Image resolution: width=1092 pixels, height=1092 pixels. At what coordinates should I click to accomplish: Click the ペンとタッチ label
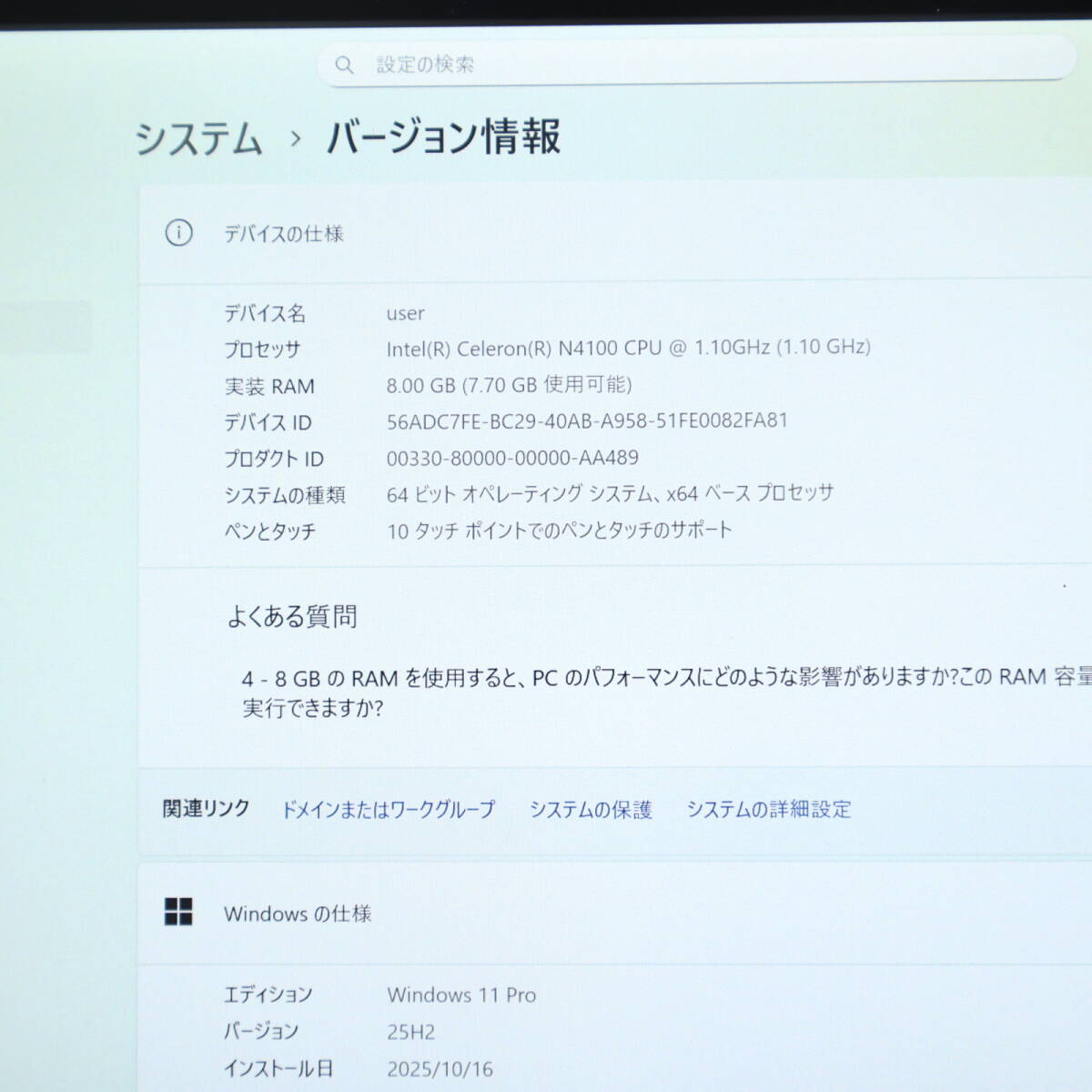point(269,531)
